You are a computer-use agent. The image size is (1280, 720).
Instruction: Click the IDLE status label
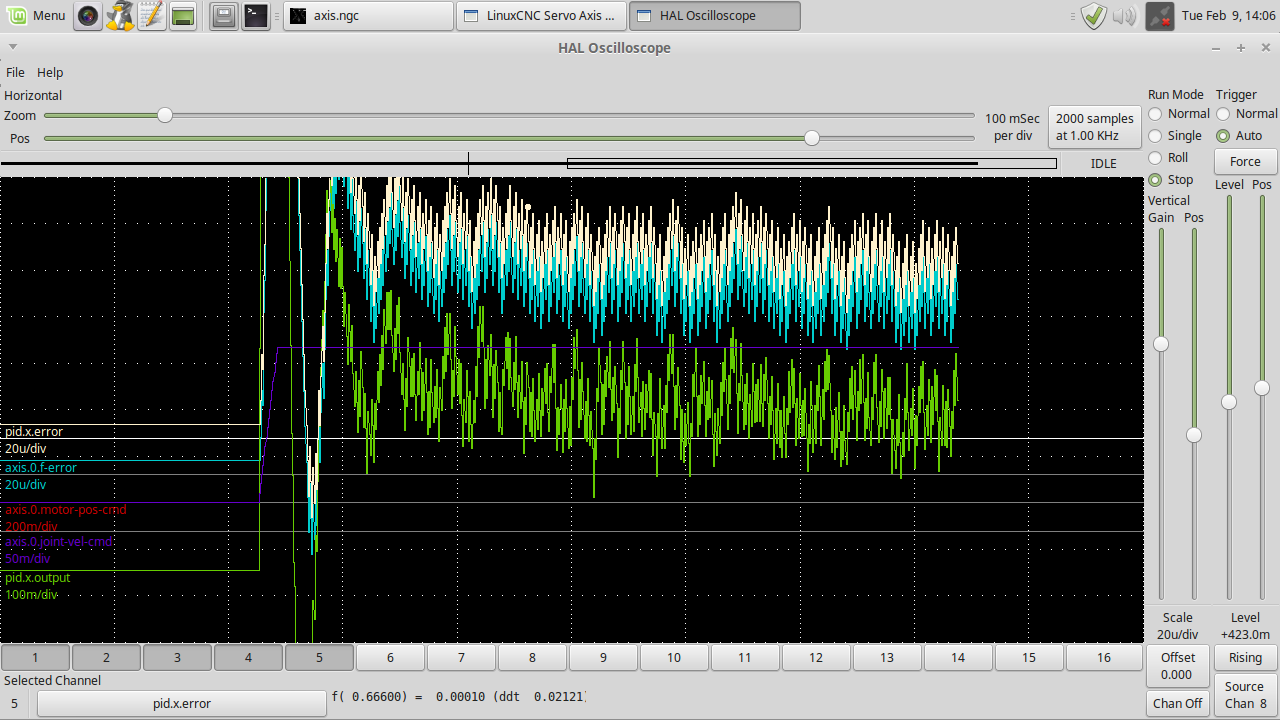point(1103,164)
